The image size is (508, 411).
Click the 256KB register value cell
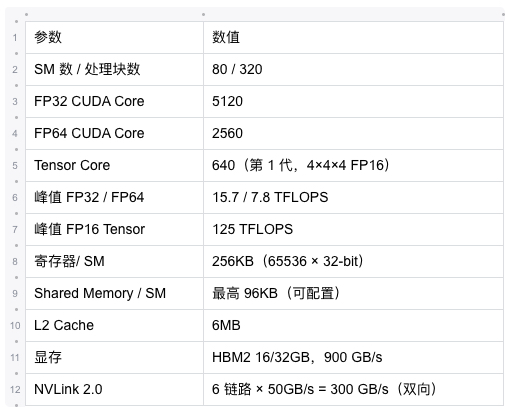tap(353, 261)
